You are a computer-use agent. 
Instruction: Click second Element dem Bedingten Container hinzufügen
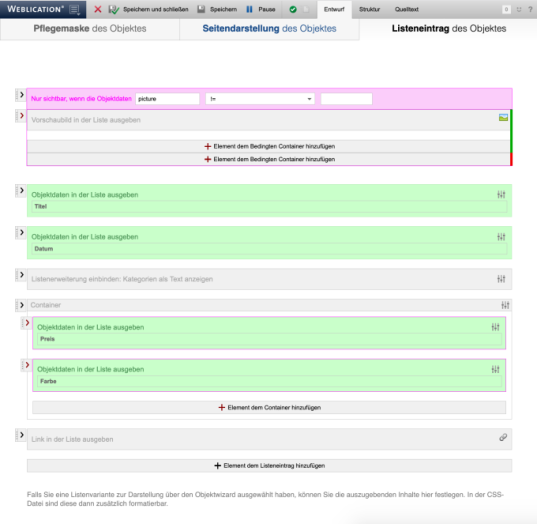269,159
